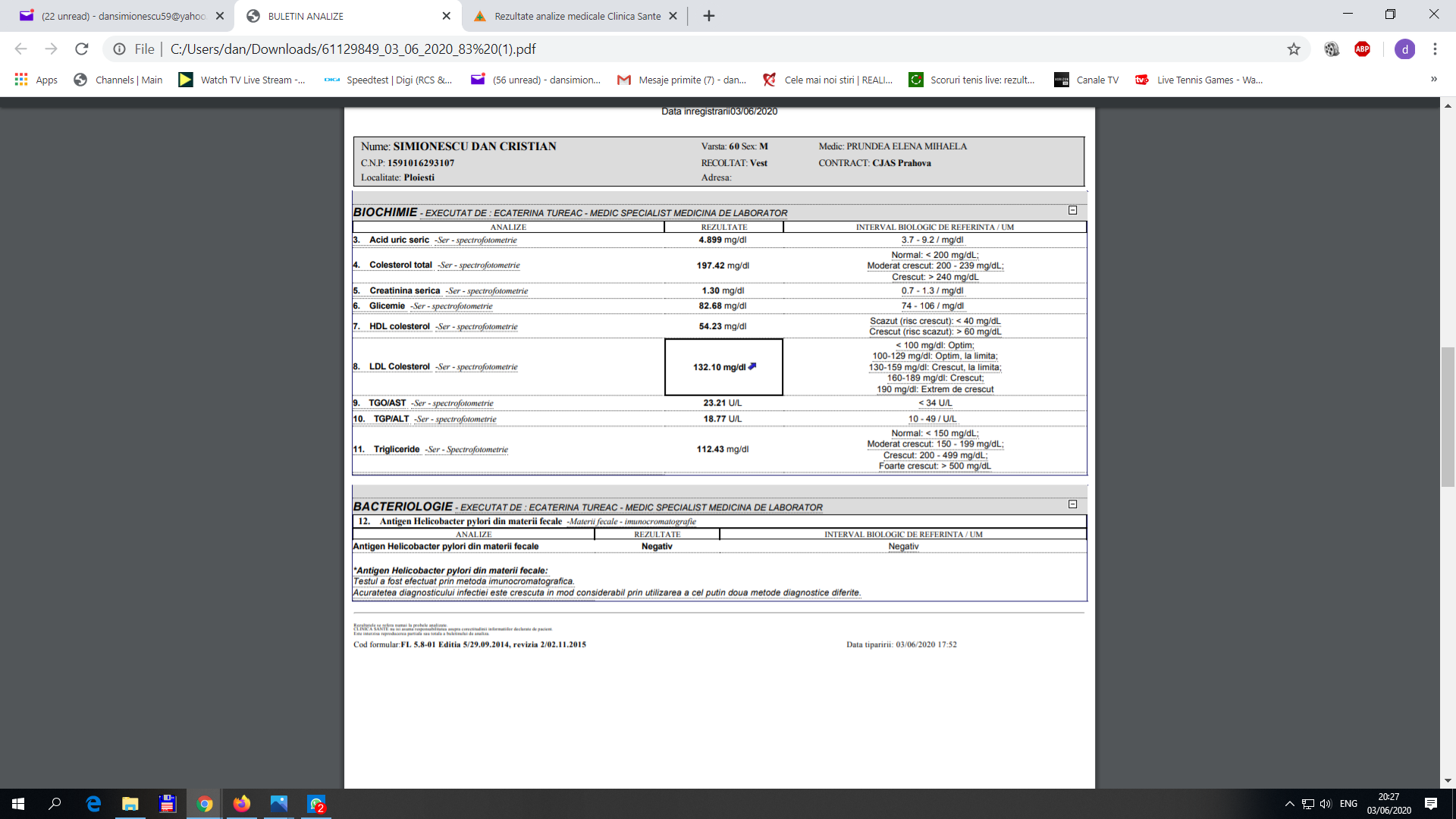Select the Negativ Helicobacter result

(657, 547)
